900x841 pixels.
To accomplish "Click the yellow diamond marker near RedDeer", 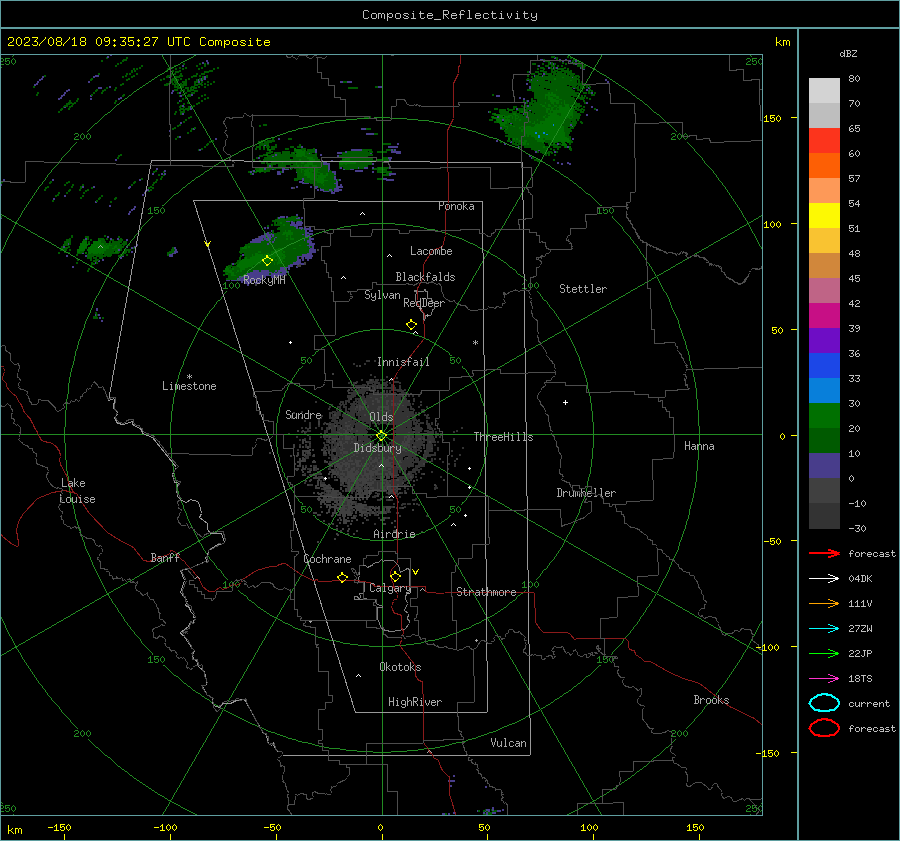I will tap(412, 325).
